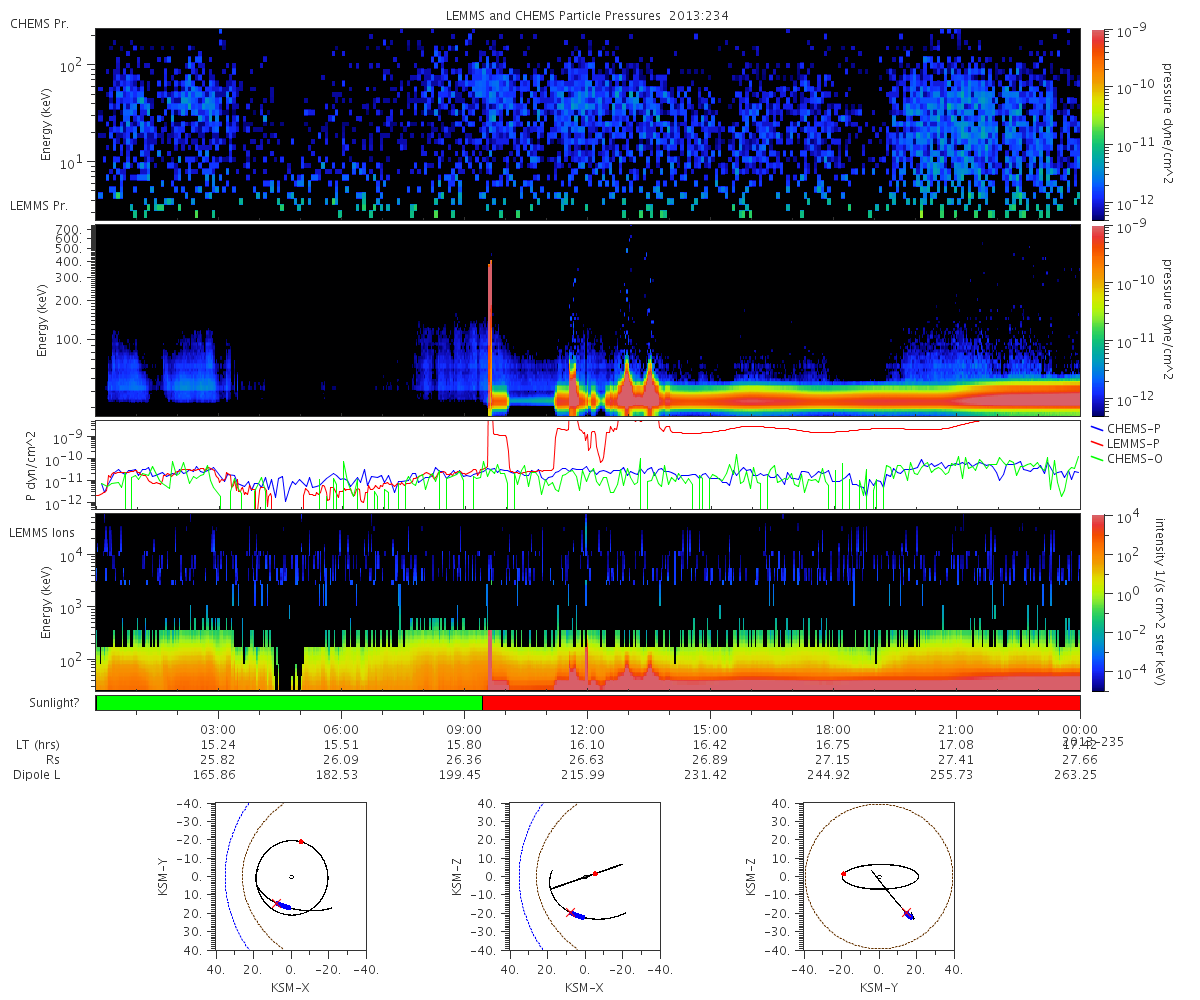1200x1000 pixels.
Task: Click the red cross in KSM-Y KSM-Z orbit plot
Action: click(x=906, y=912)
